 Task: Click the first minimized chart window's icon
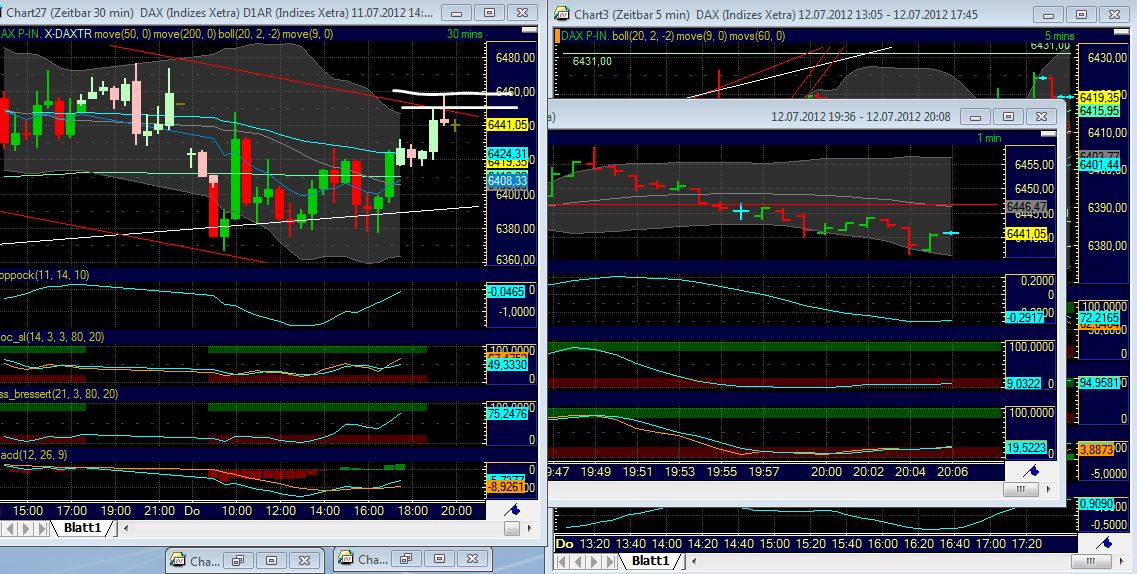178,560
